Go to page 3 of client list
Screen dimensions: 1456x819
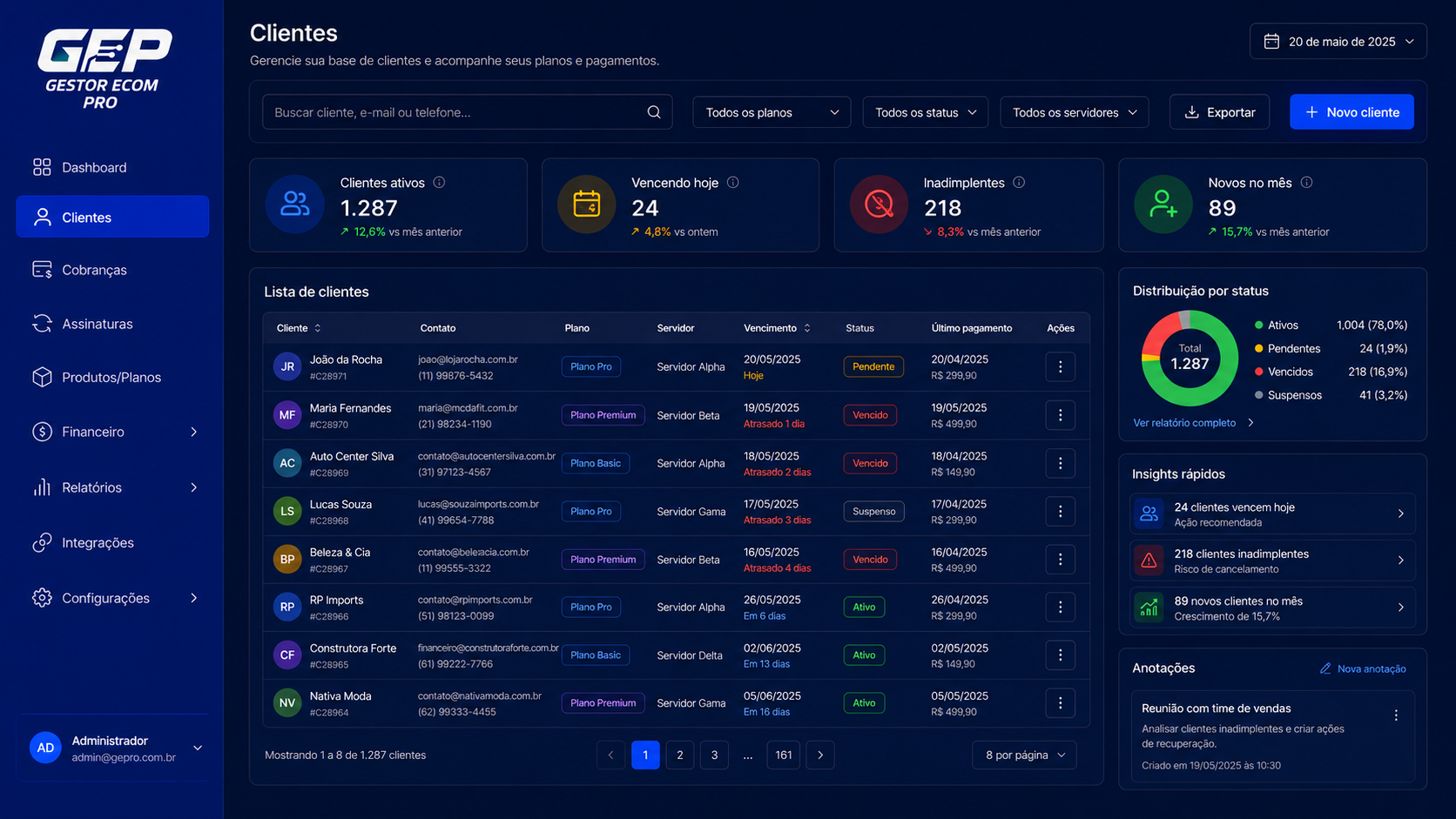coord(714,755)
